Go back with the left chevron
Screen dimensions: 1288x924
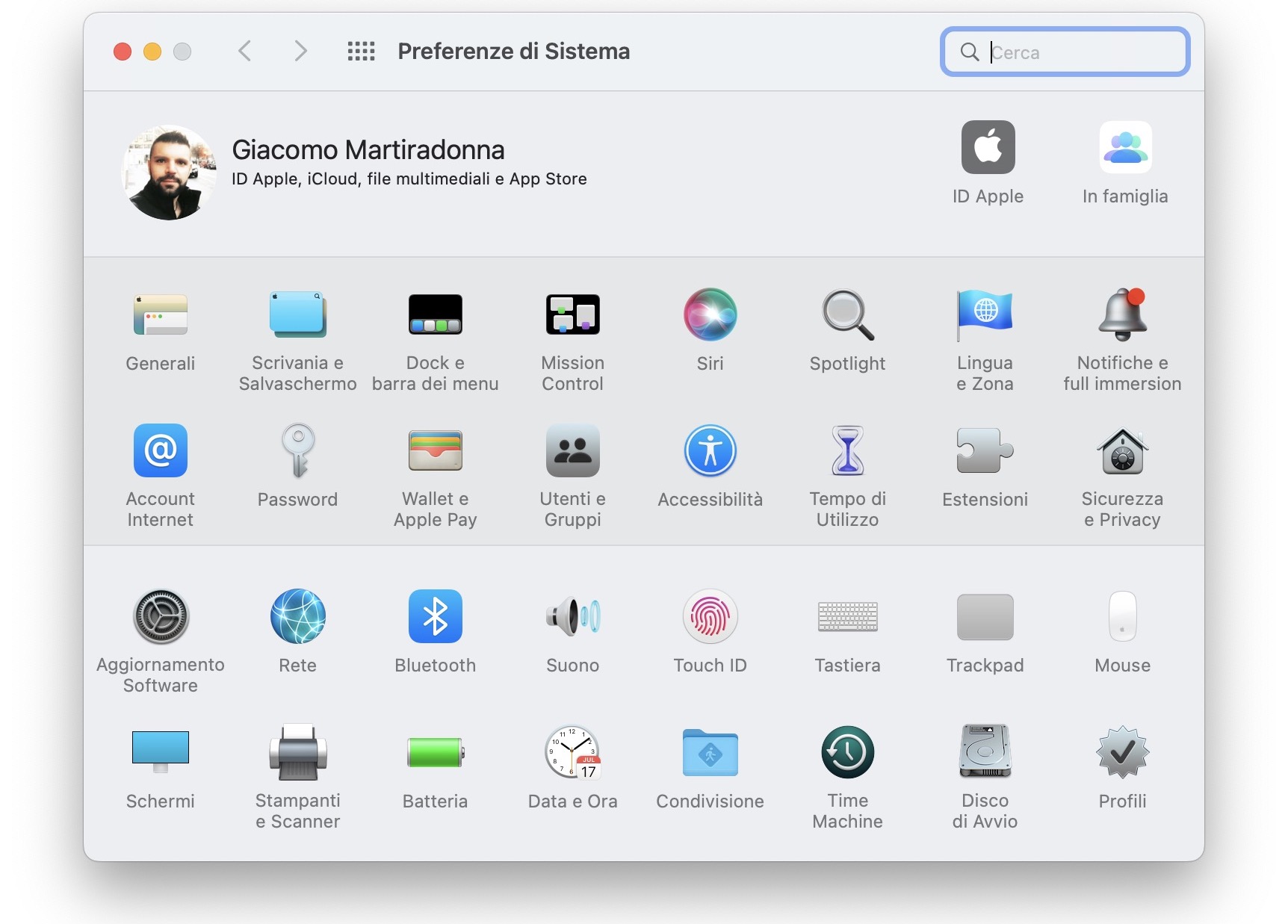245,52
